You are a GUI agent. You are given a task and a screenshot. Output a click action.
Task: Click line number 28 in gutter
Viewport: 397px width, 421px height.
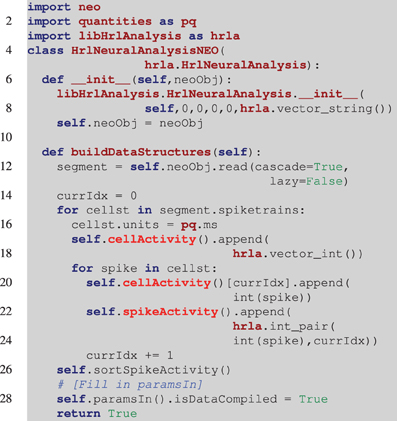(6, 398)
